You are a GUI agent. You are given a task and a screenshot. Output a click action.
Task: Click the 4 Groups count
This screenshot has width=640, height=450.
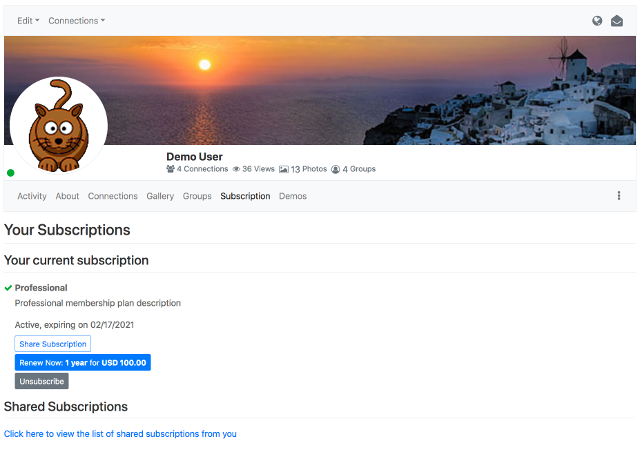coord(359,169)
